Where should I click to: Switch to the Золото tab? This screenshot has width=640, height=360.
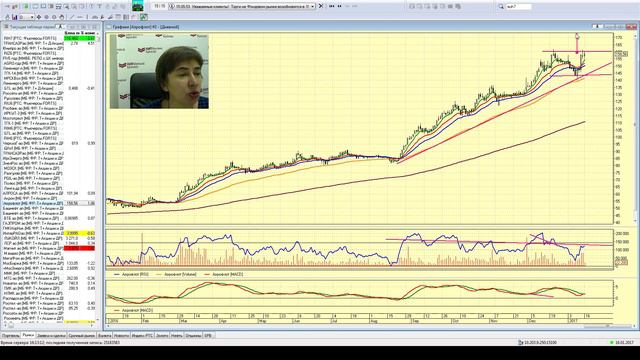(x=162, y=336)
